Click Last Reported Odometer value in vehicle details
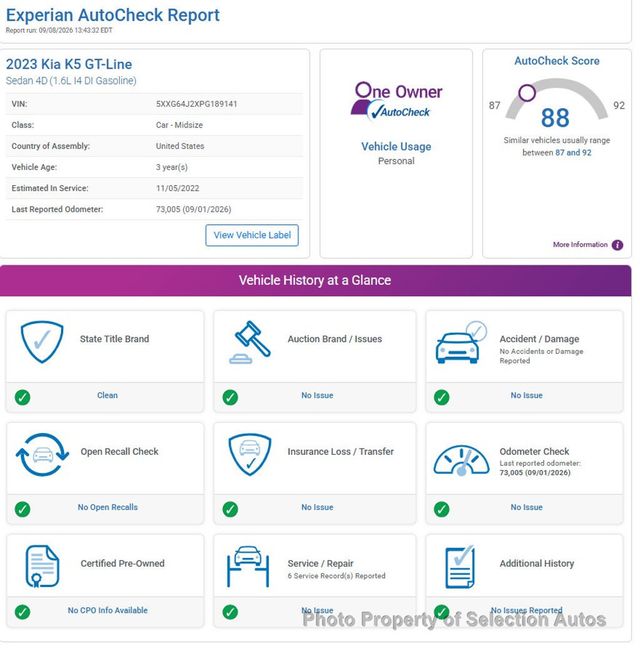 coord(193,210)
